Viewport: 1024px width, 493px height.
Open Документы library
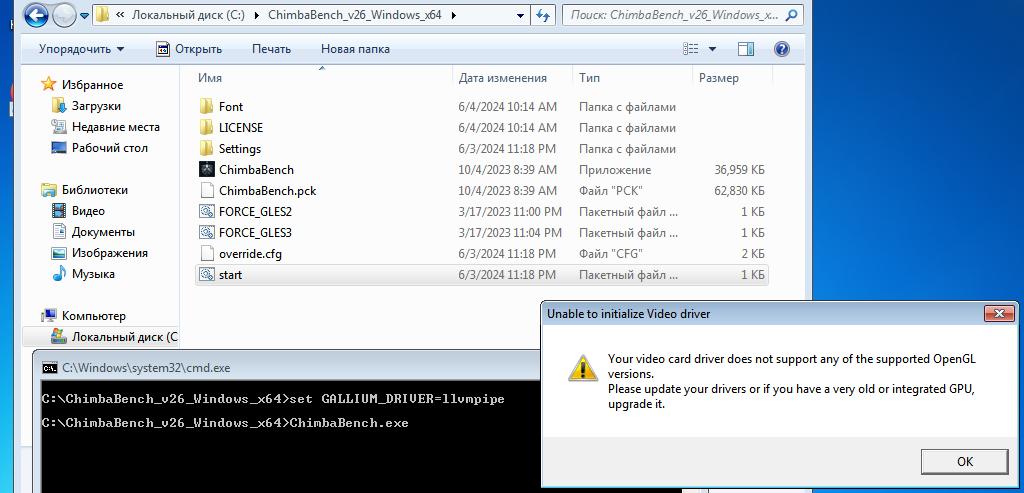(103, 232)
